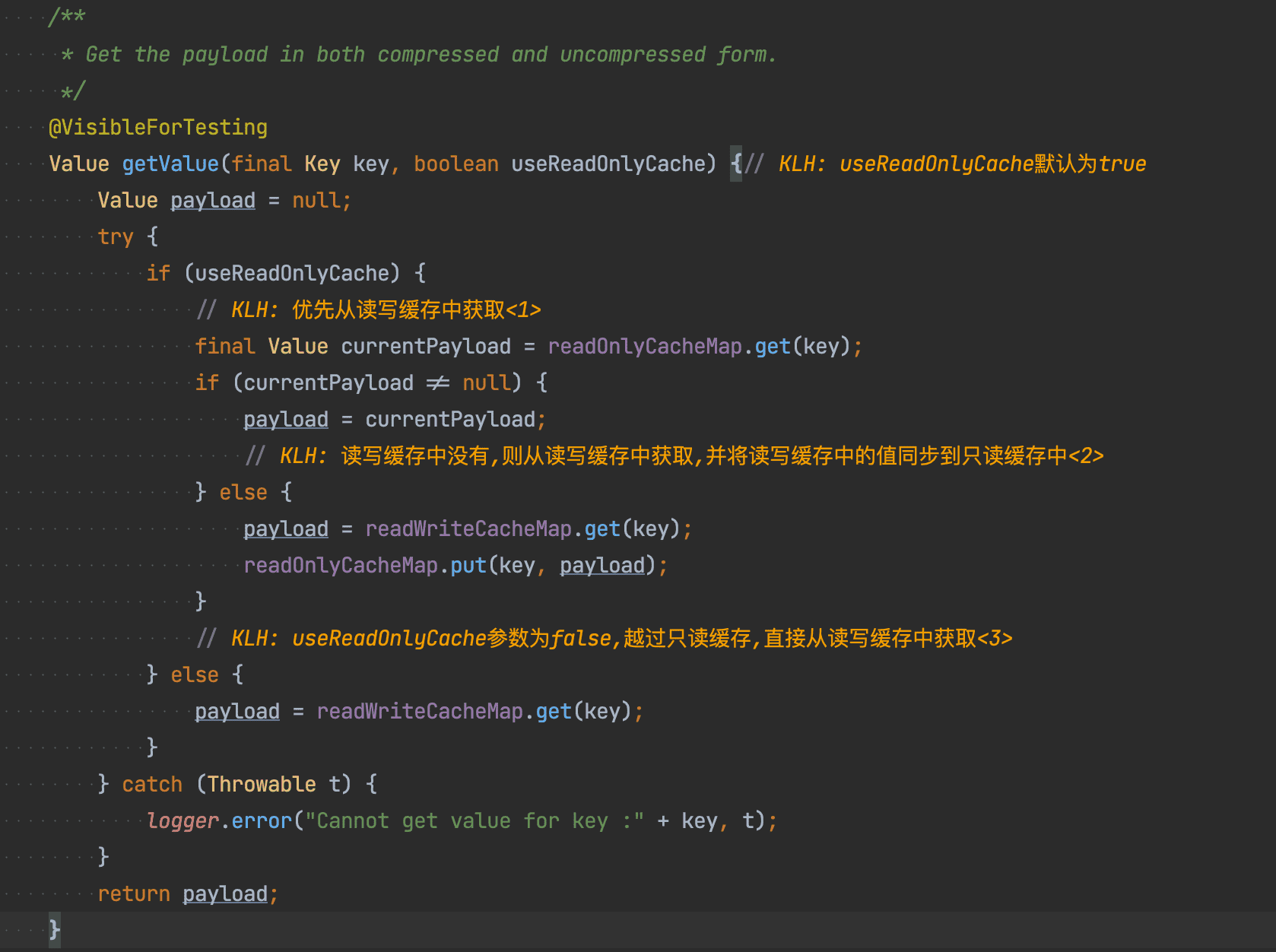Click the getValue method name
Image resolution: width=1276 pixels, height=952 pixels.
(170, 164)
